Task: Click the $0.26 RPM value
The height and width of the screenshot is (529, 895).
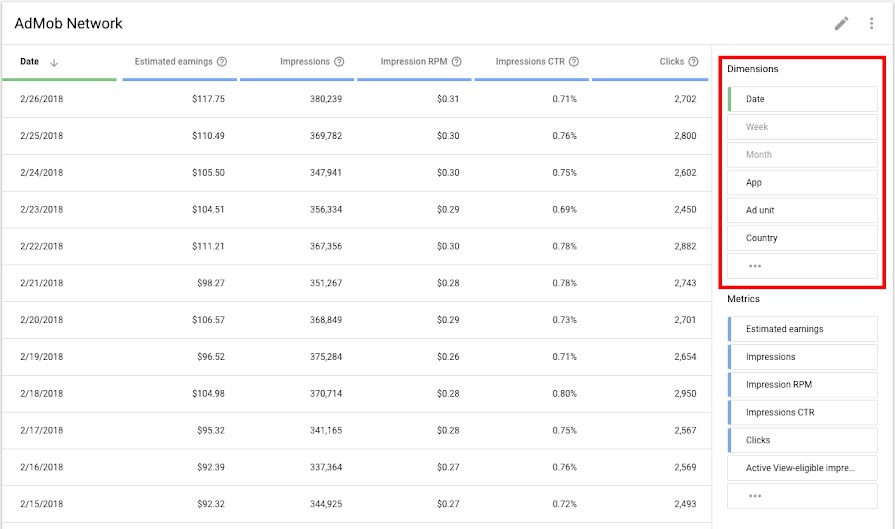Action: (x=448, y=357)
